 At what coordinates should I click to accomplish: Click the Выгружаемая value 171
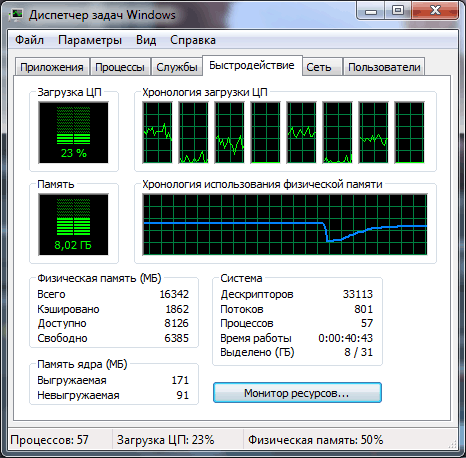(180, 380)
